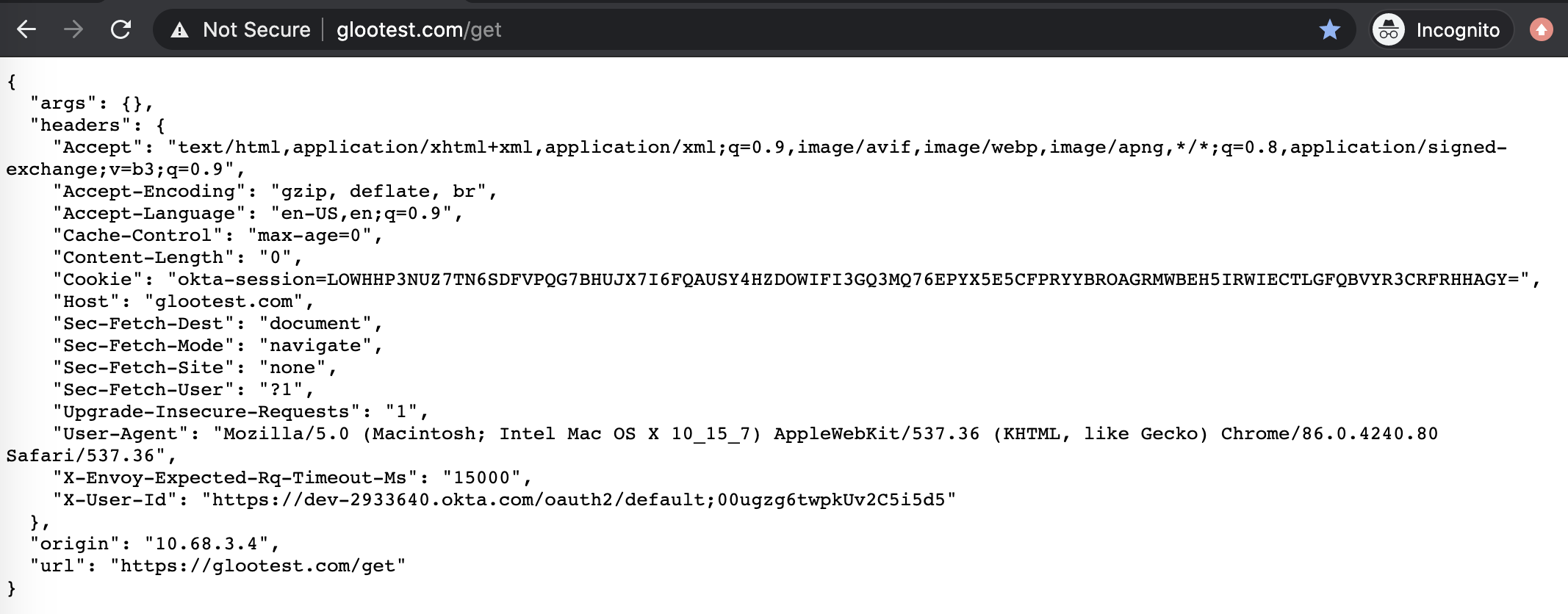Viewport: 1568px width, 614px height.
Task: Click the forward navigation arrow
Action: (x=73, y=29)
